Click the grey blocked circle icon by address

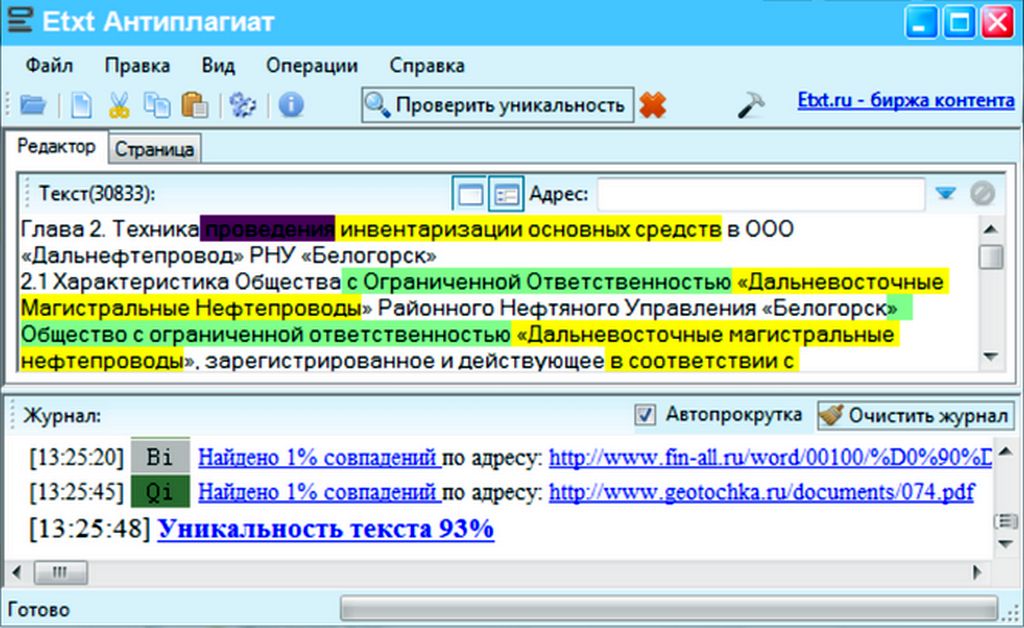(x=982, y=194)
